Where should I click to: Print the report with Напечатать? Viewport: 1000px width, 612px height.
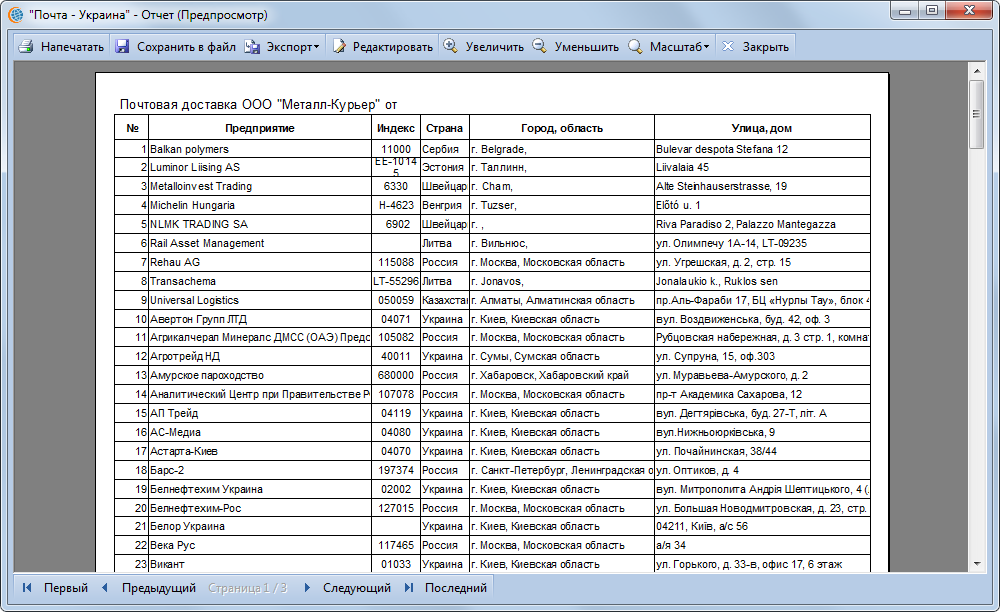click(72, 47)
